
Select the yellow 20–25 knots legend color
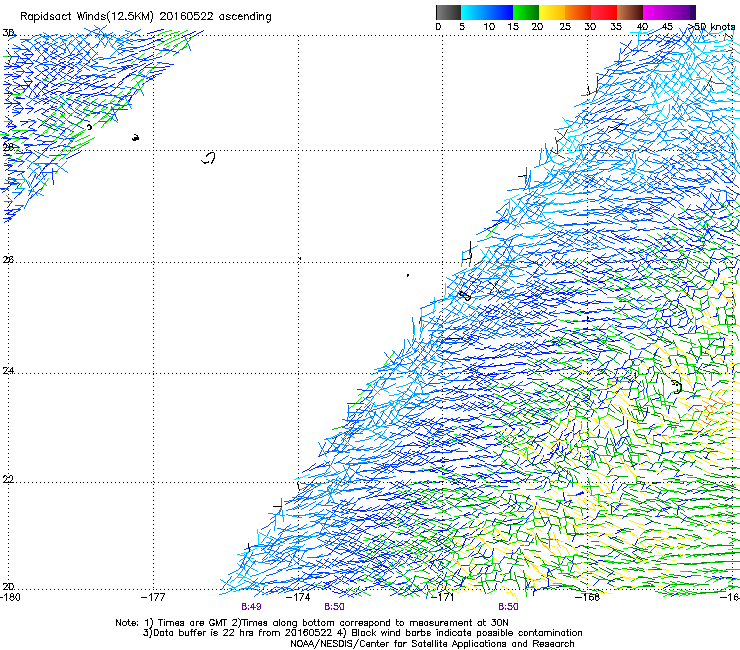pos(552,12)
